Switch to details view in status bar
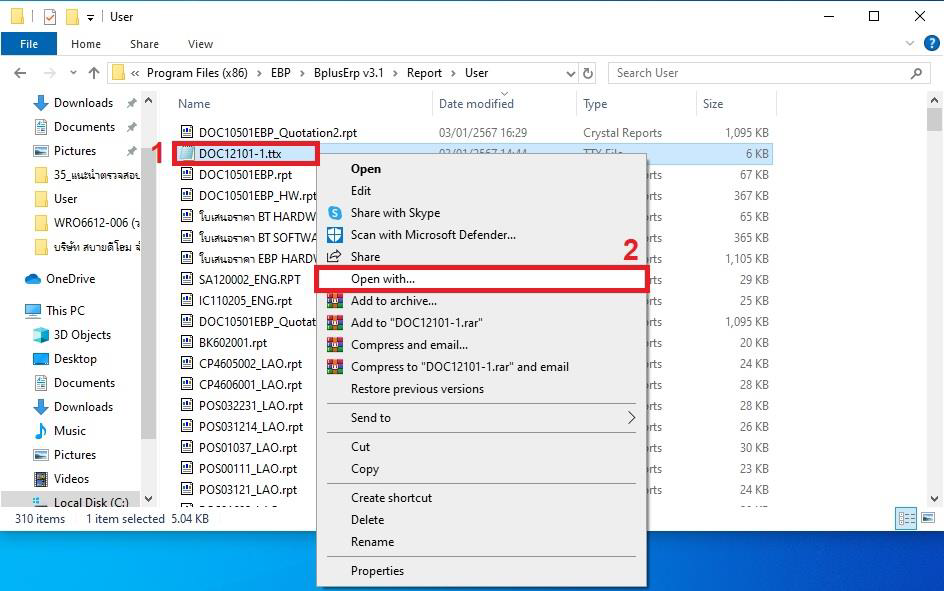Screen dimensions: 944x591 coord(906,519)
